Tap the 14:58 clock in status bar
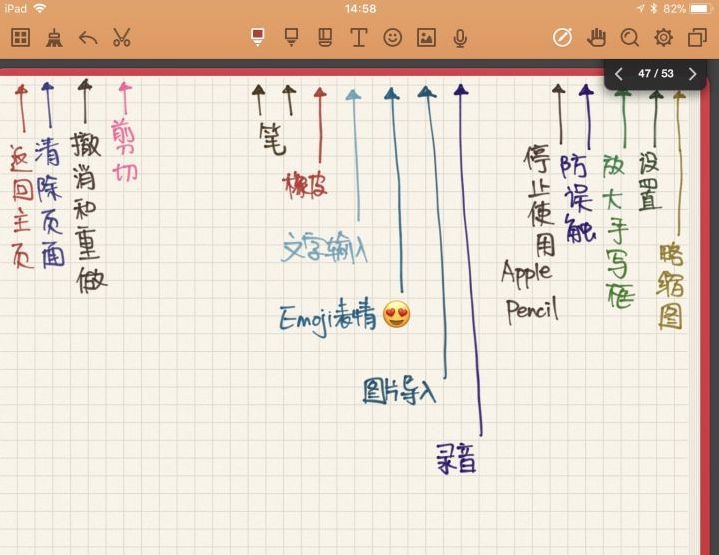The height and width of the screenshot is (555, 719). (360, 9)
